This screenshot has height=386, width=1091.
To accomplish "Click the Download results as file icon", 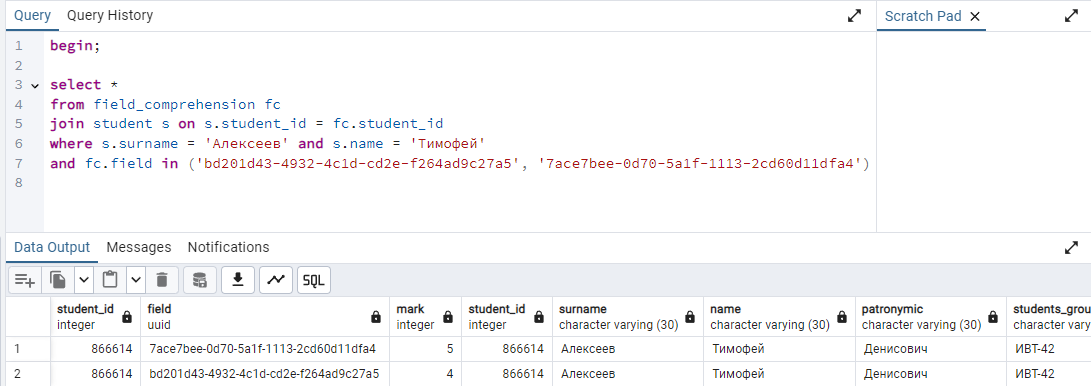I will 238,280.
